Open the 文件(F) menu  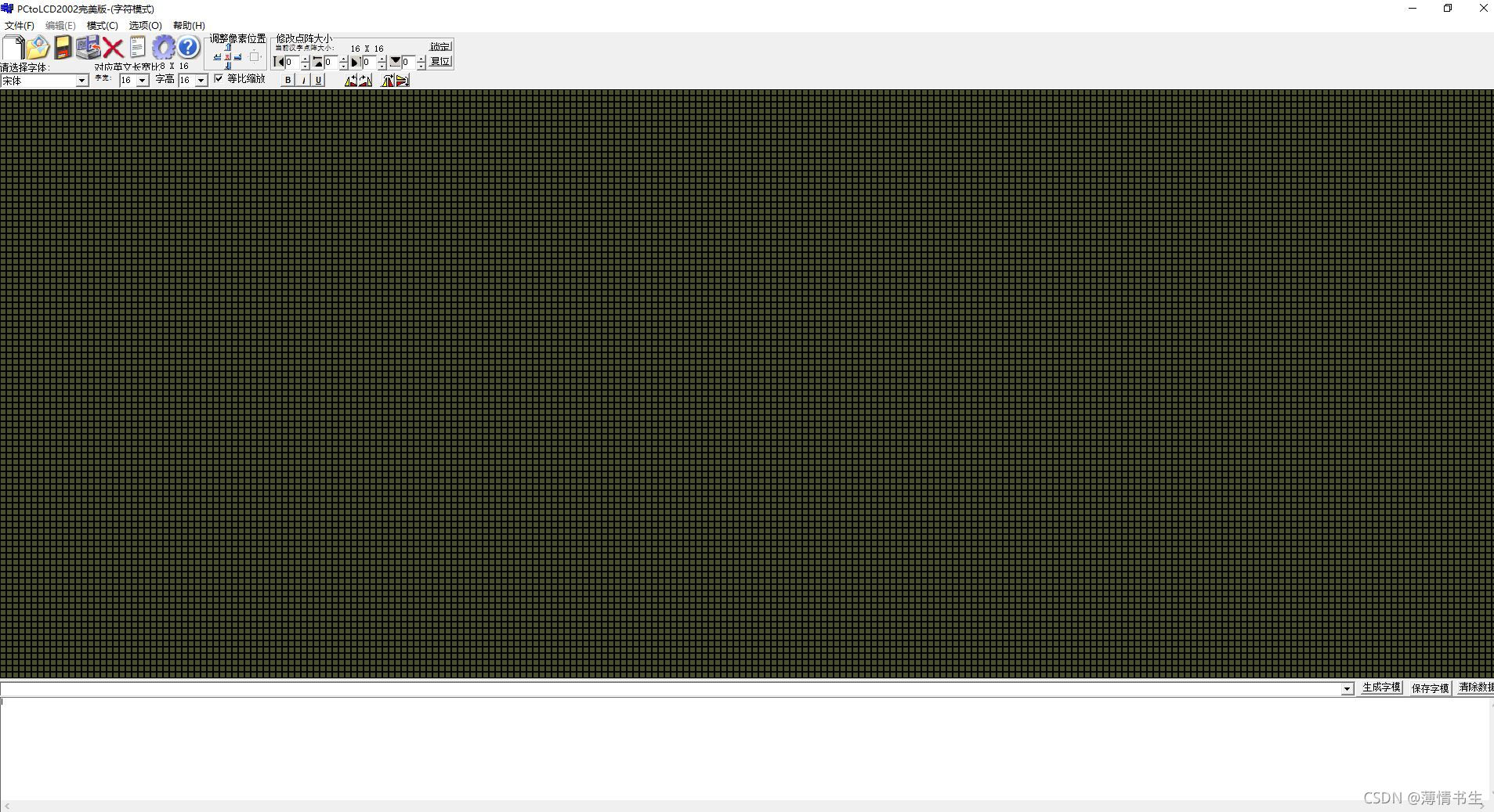tap(20, 26)
